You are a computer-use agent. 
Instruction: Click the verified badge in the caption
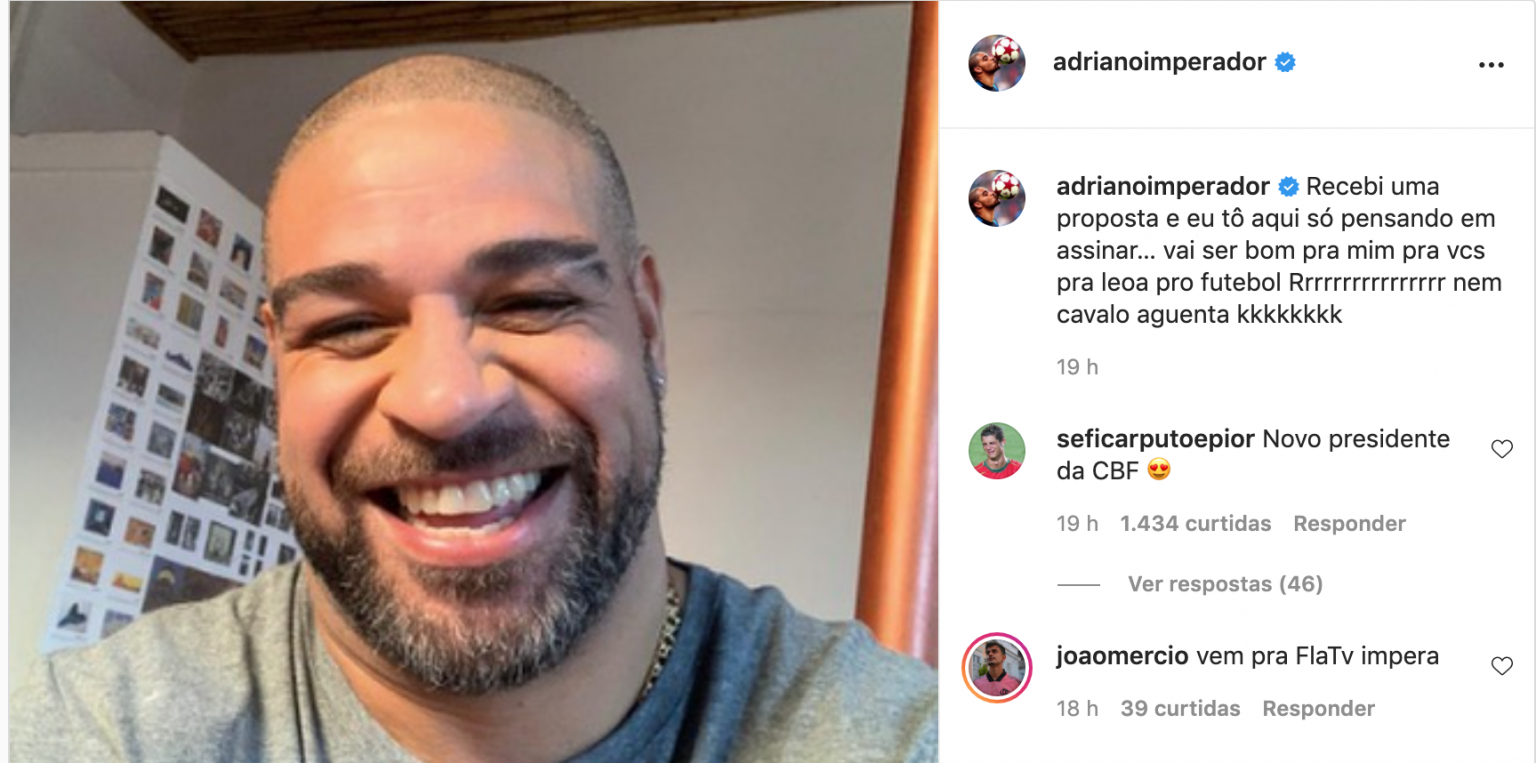pos(1289,187)
